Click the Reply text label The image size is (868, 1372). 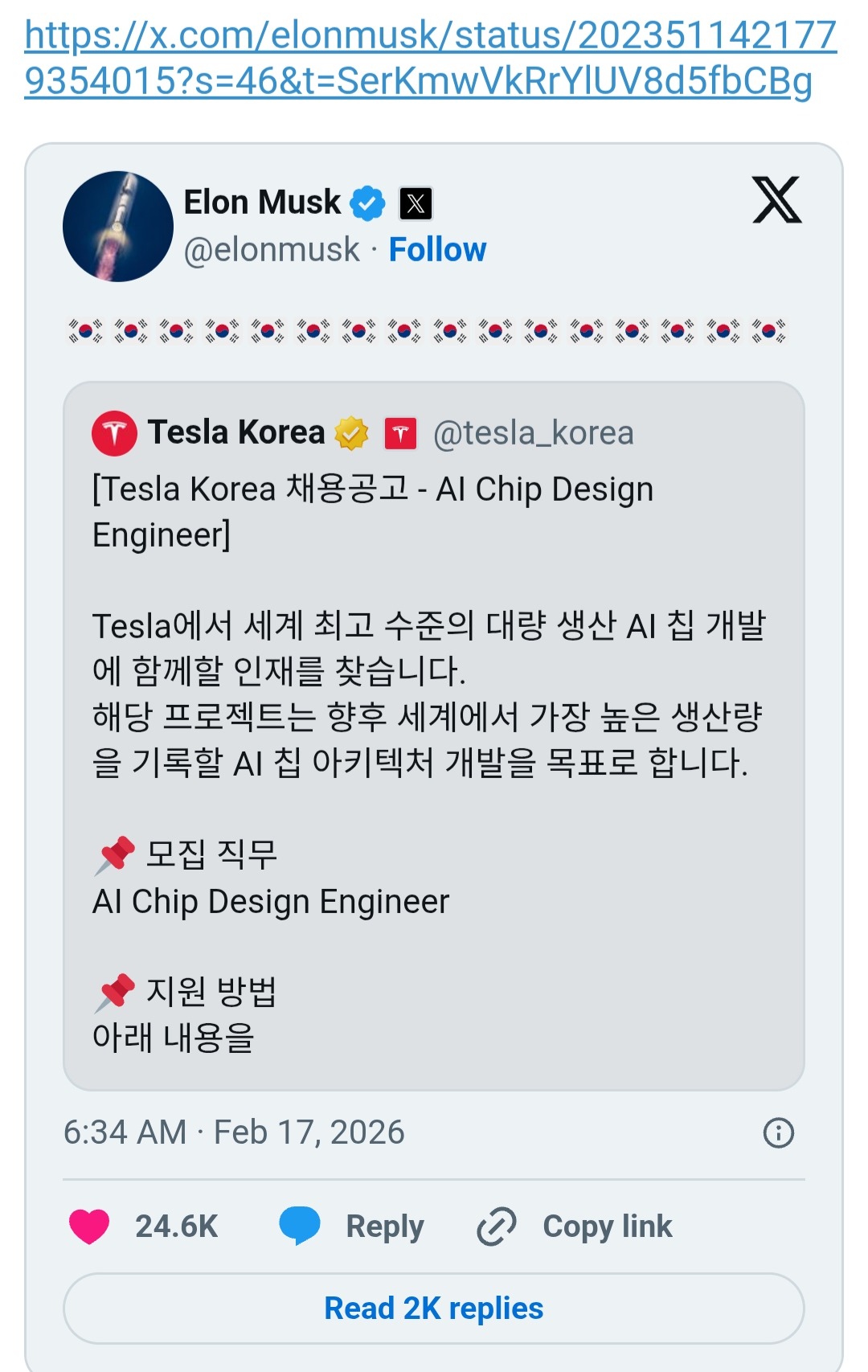point(384,1227)
